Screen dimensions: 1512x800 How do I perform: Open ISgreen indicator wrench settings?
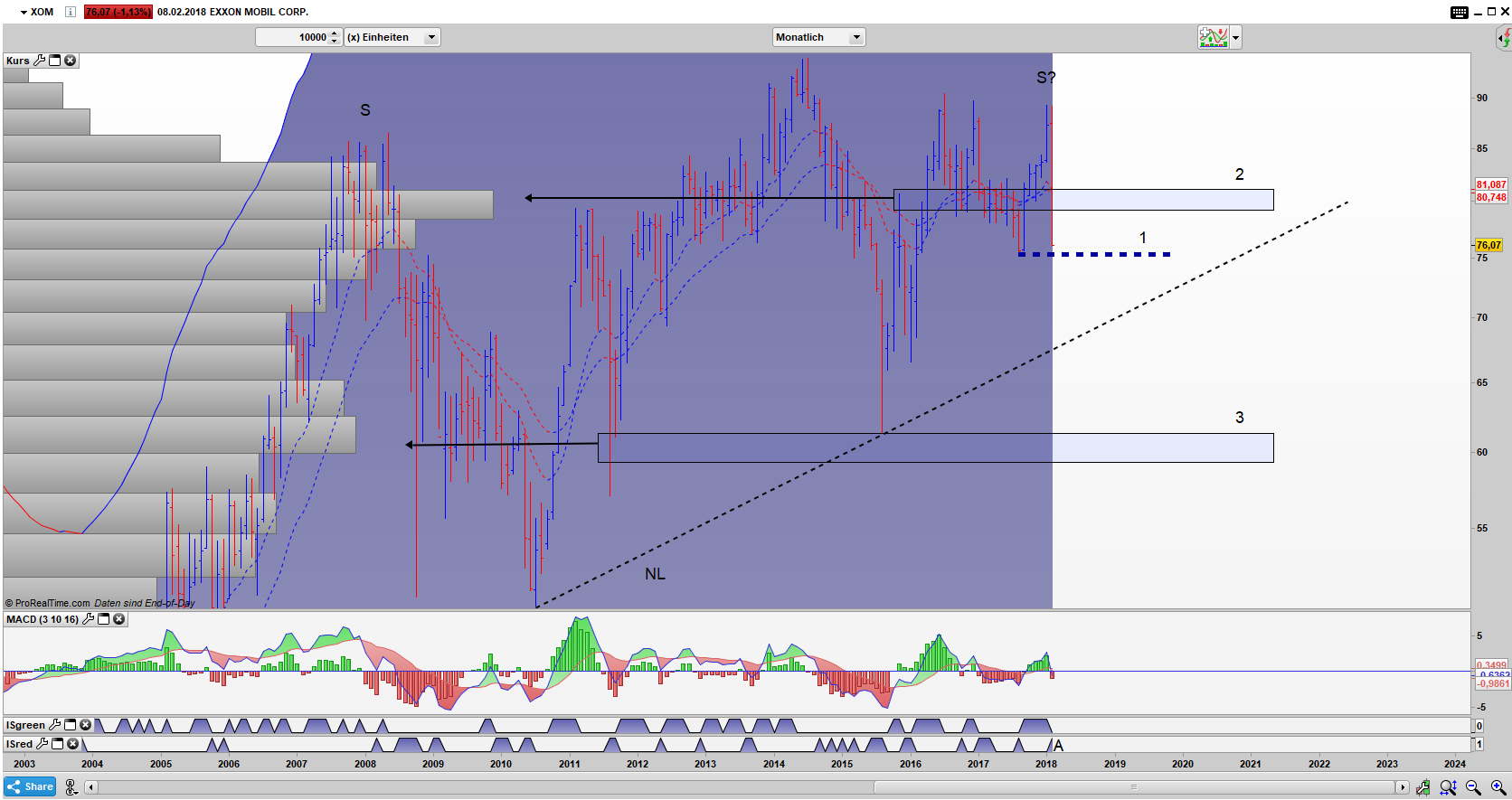54,725
